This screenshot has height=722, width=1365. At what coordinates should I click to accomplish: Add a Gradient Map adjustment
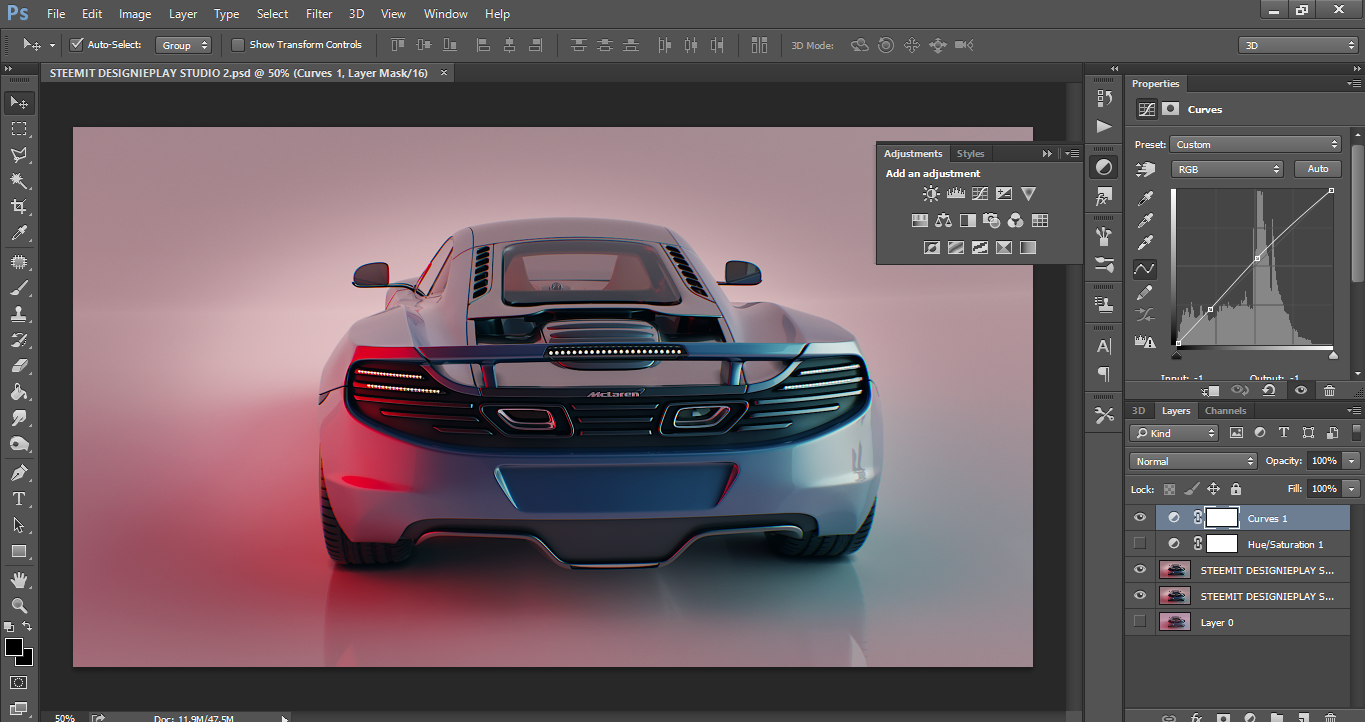tap(1028, 247)
